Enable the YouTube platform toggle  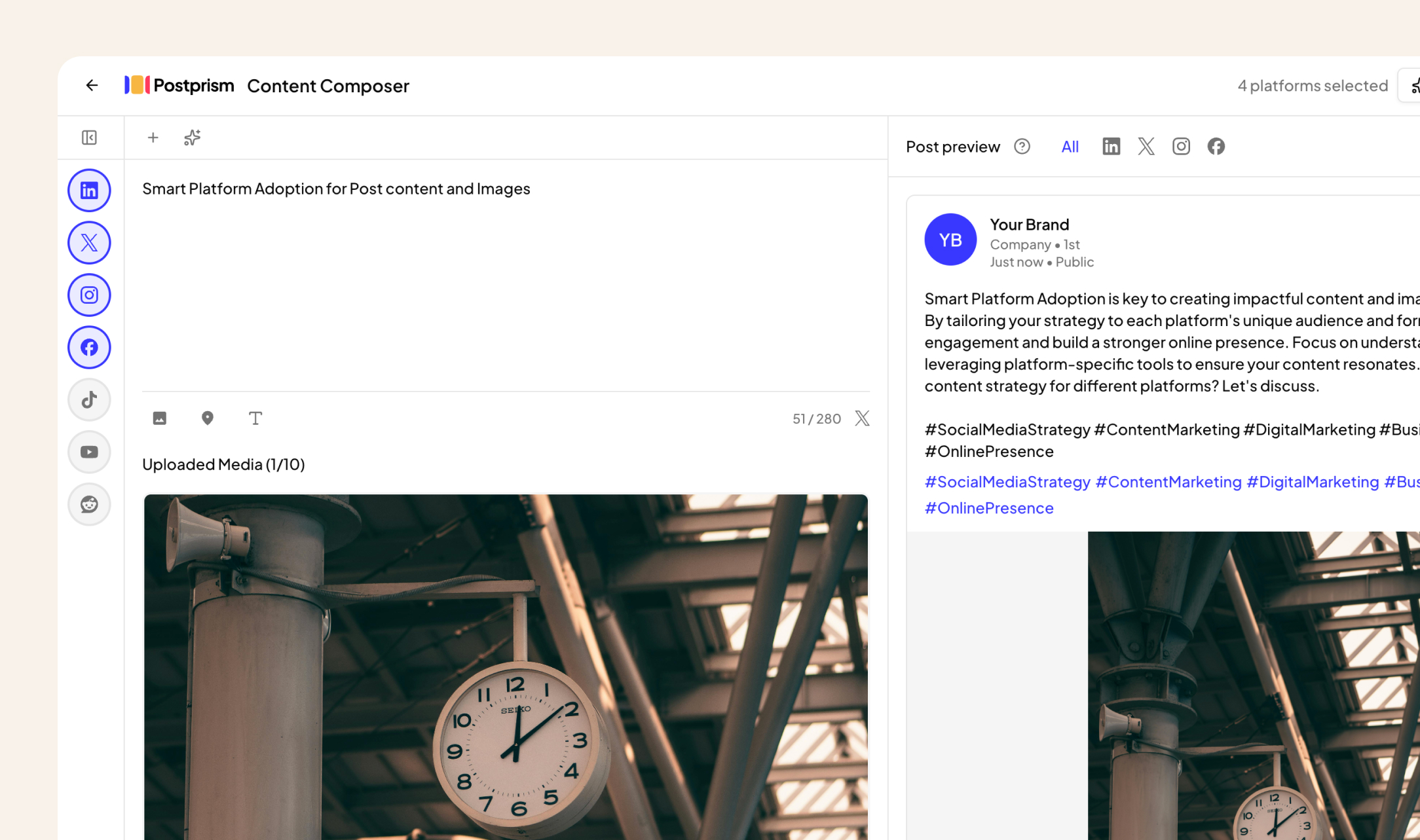89,452
